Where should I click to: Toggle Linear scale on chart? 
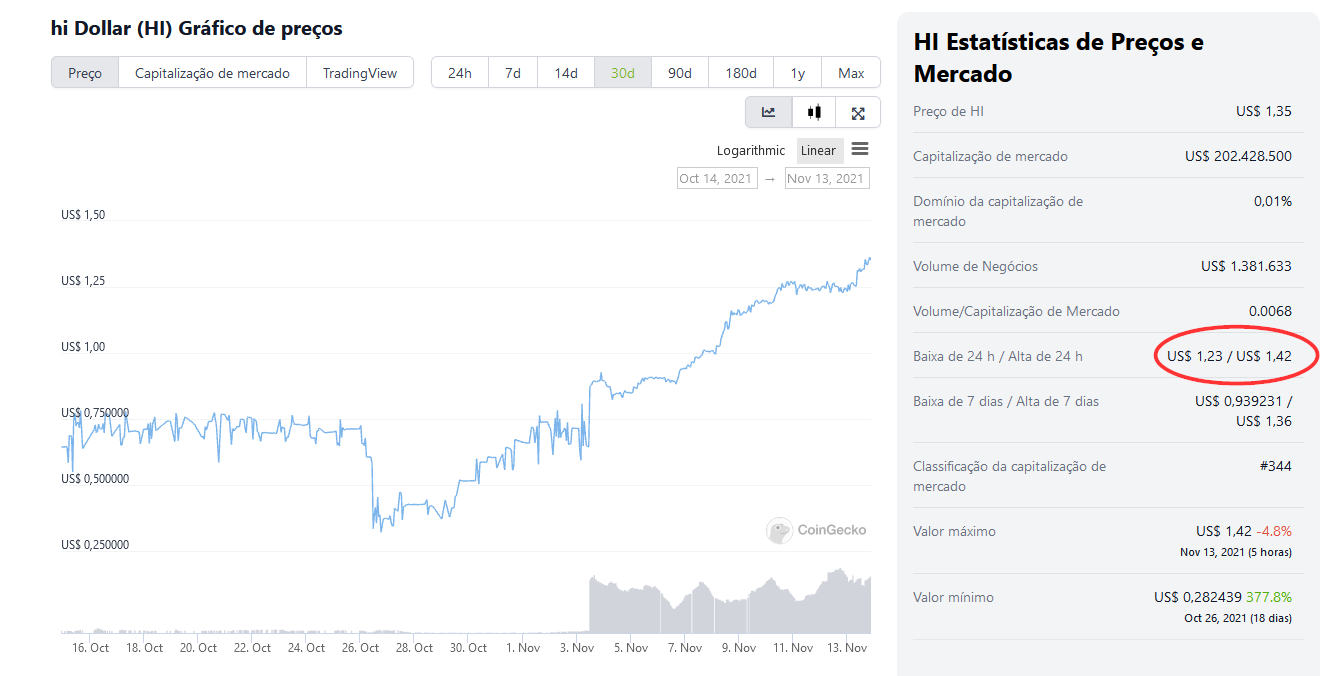[818, 151]
